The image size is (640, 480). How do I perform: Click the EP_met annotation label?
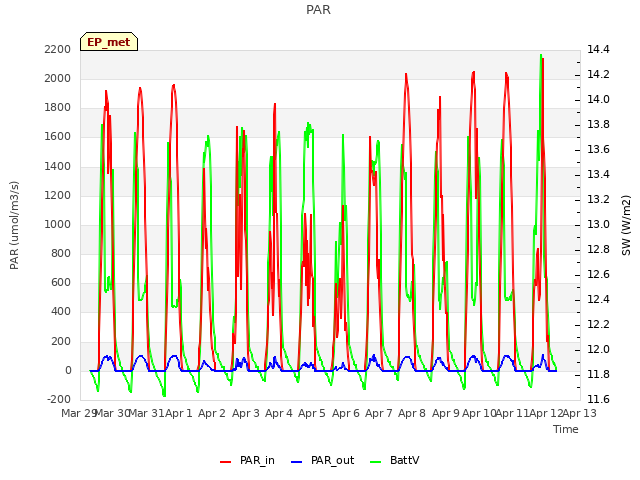tap(109, 42)
